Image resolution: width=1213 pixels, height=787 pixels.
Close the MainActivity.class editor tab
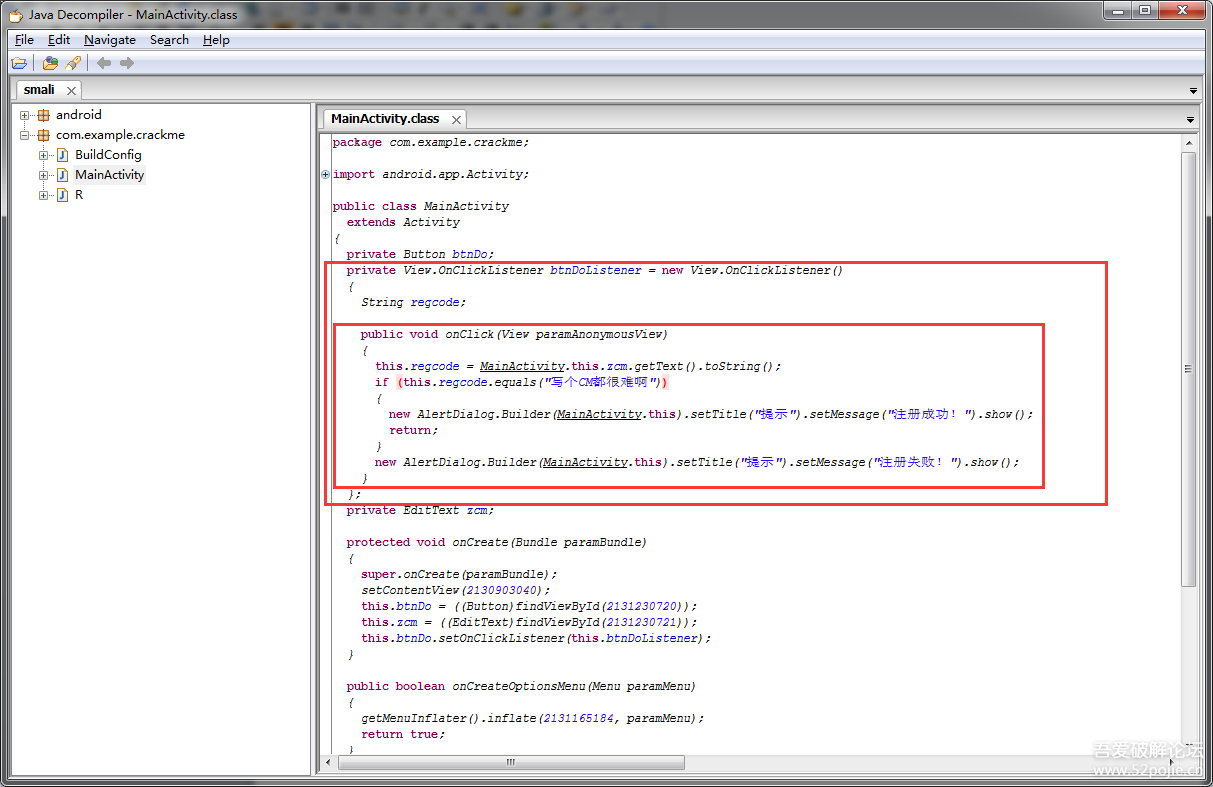pos(455,119)
